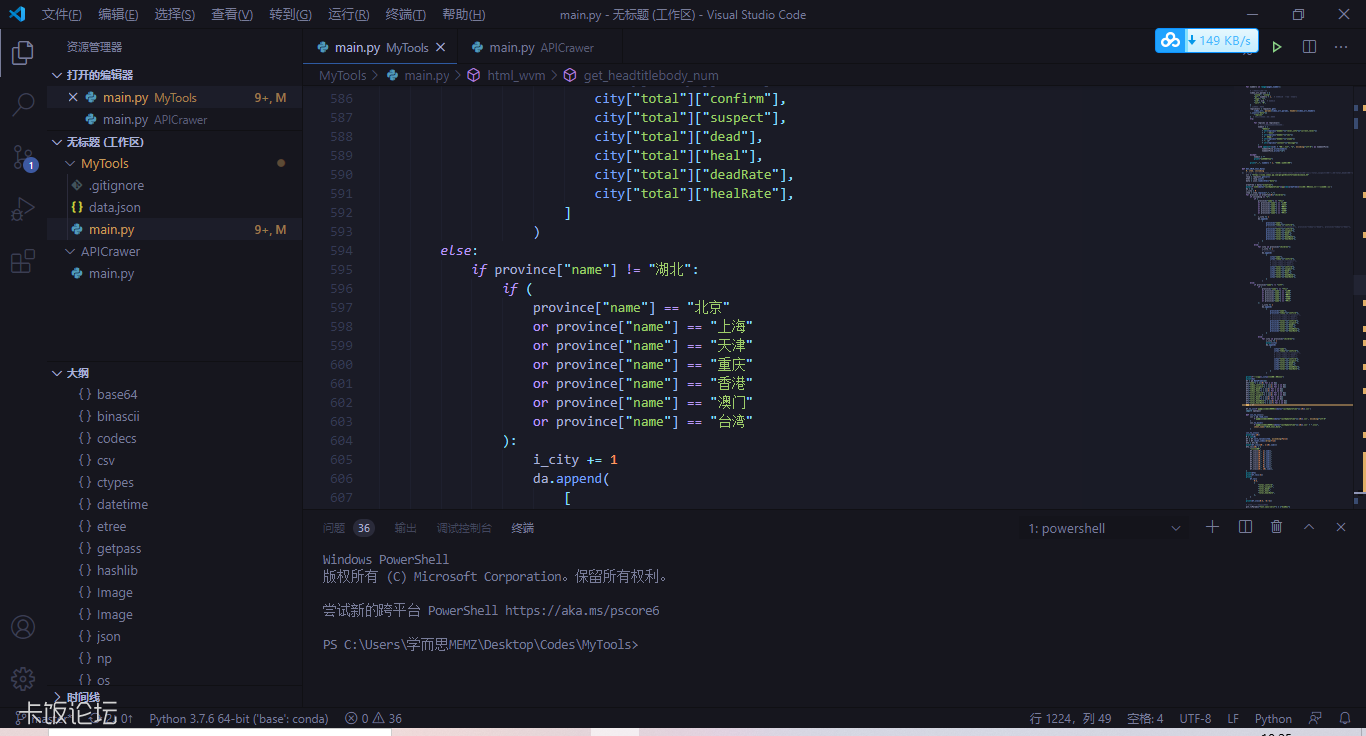Image resolution: width=1366 pixels, height=736 pixels.
Task: Switch to the 终端 panel tab
Action: [522, 527]
